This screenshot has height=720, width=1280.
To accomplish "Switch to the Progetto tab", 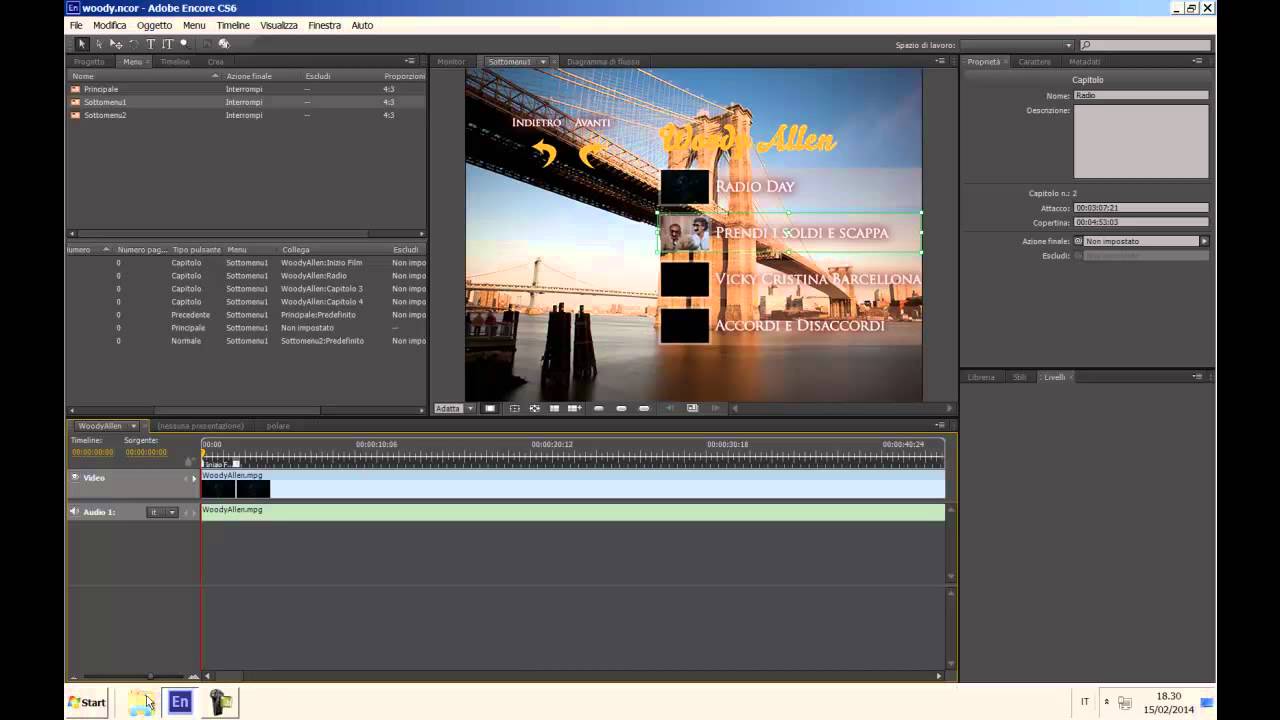I will 89,62.
